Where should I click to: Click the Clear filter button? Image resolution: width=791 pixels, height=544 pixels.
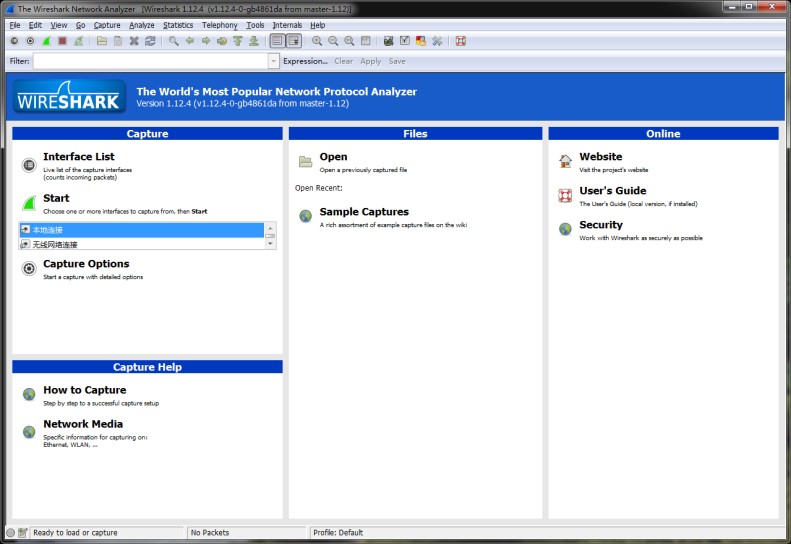point(344,61)
